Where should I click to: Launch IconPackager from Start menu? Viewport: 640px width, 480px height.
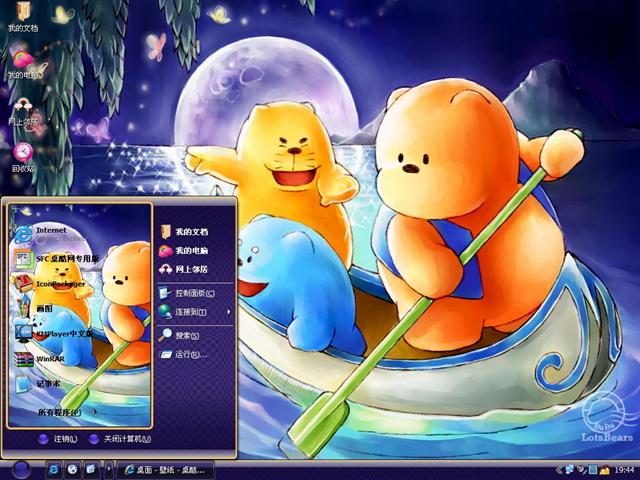(49, 283)
